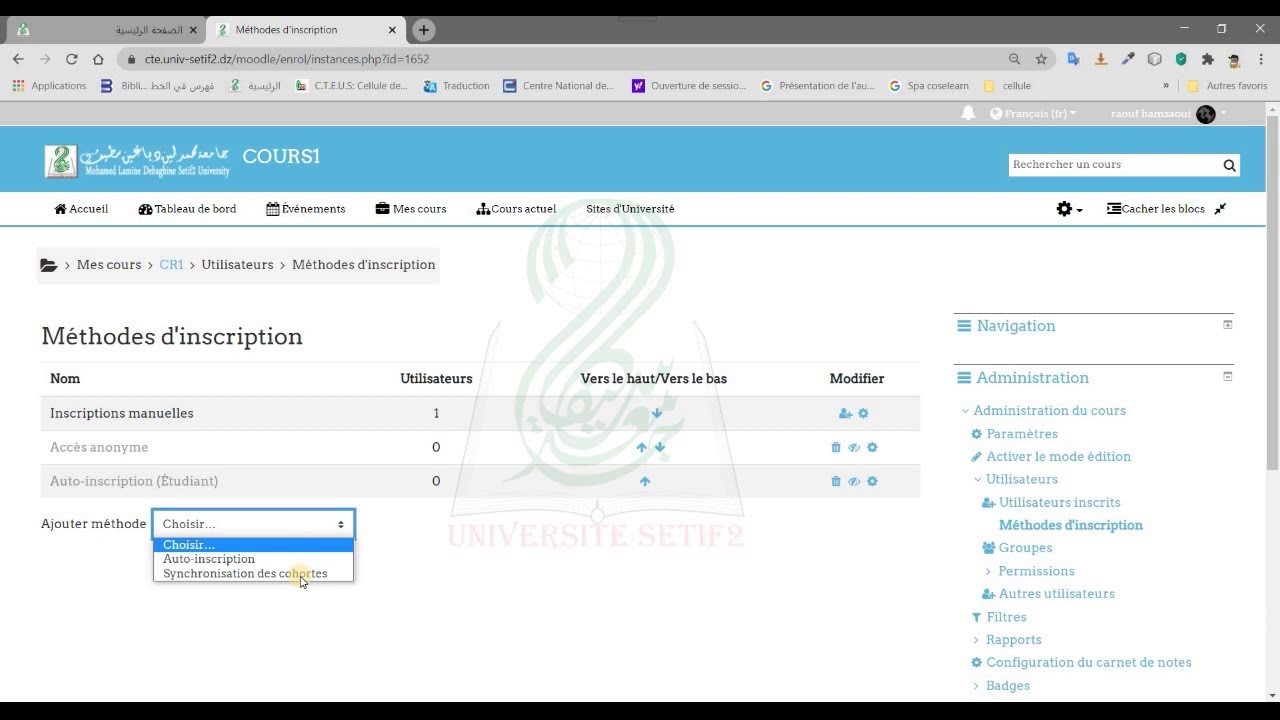Delete the Accès anonyme enrolment method

click(836, 448)
